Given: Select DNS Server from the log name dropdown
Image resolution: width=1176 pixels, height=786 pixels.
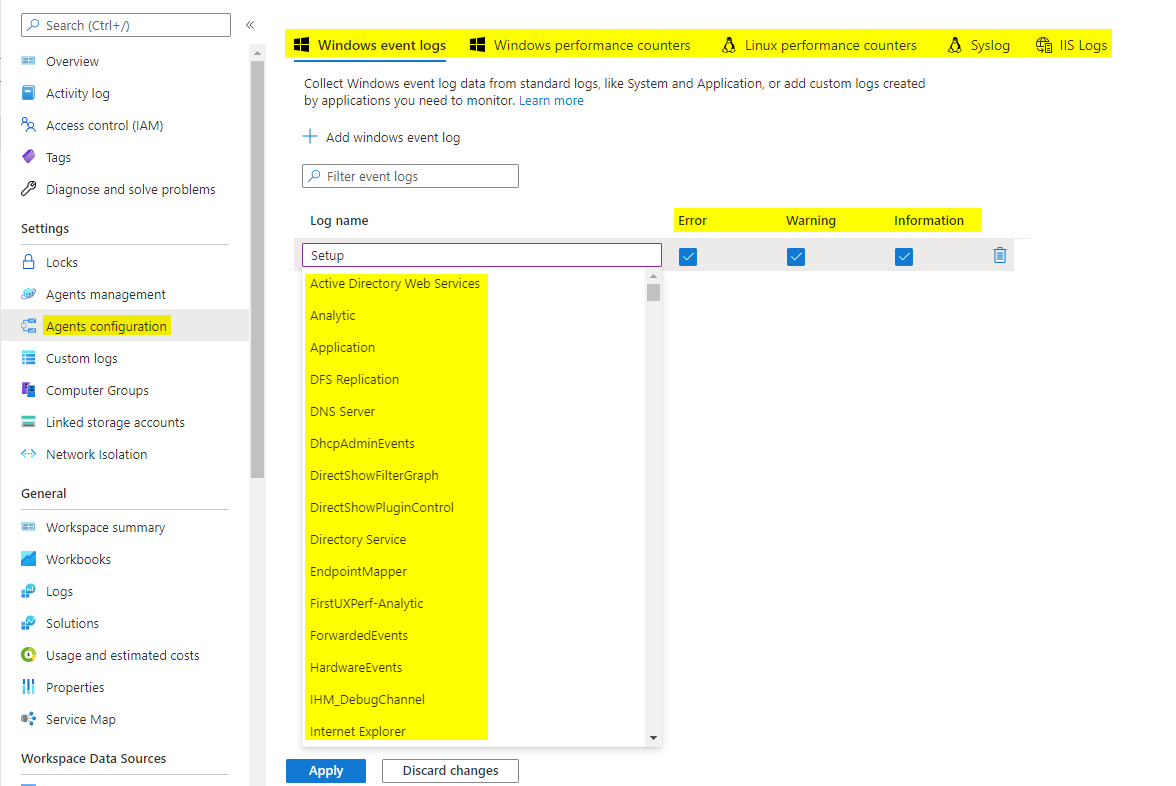Looking at the screenshot, I should coord(342,411).
